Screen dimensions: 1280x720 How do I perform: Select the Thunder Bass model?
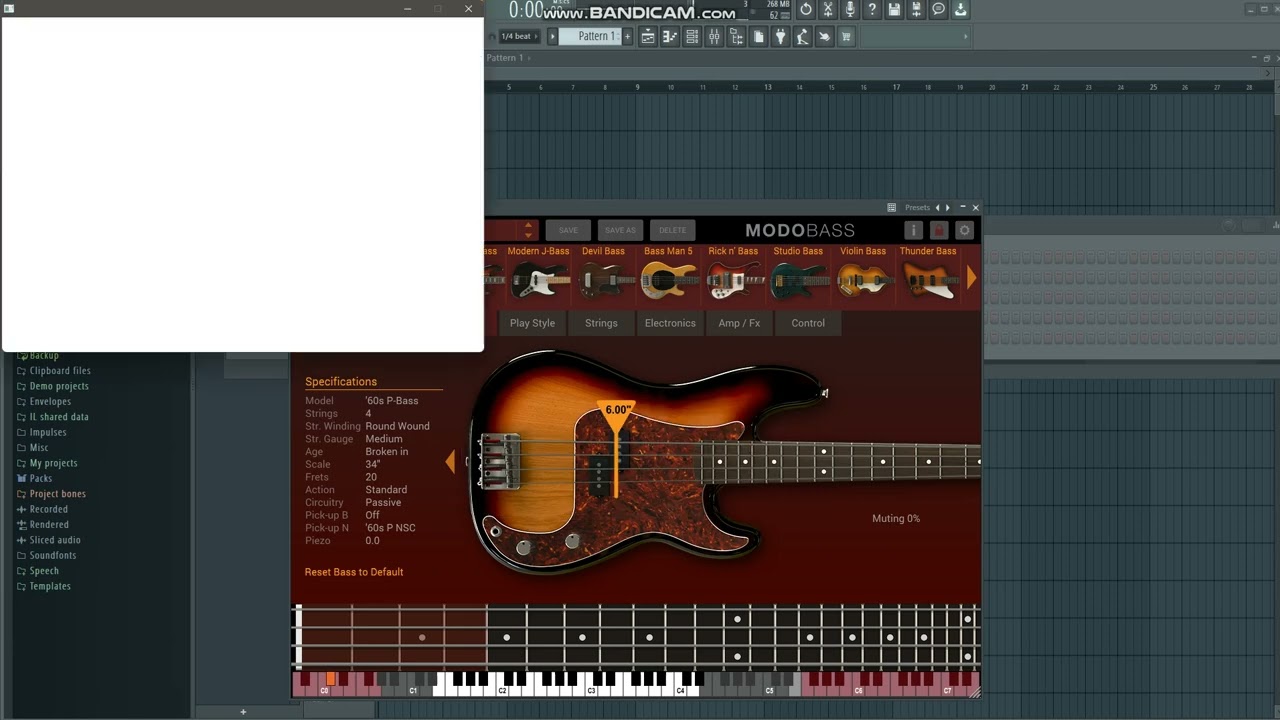coord(928,273)
